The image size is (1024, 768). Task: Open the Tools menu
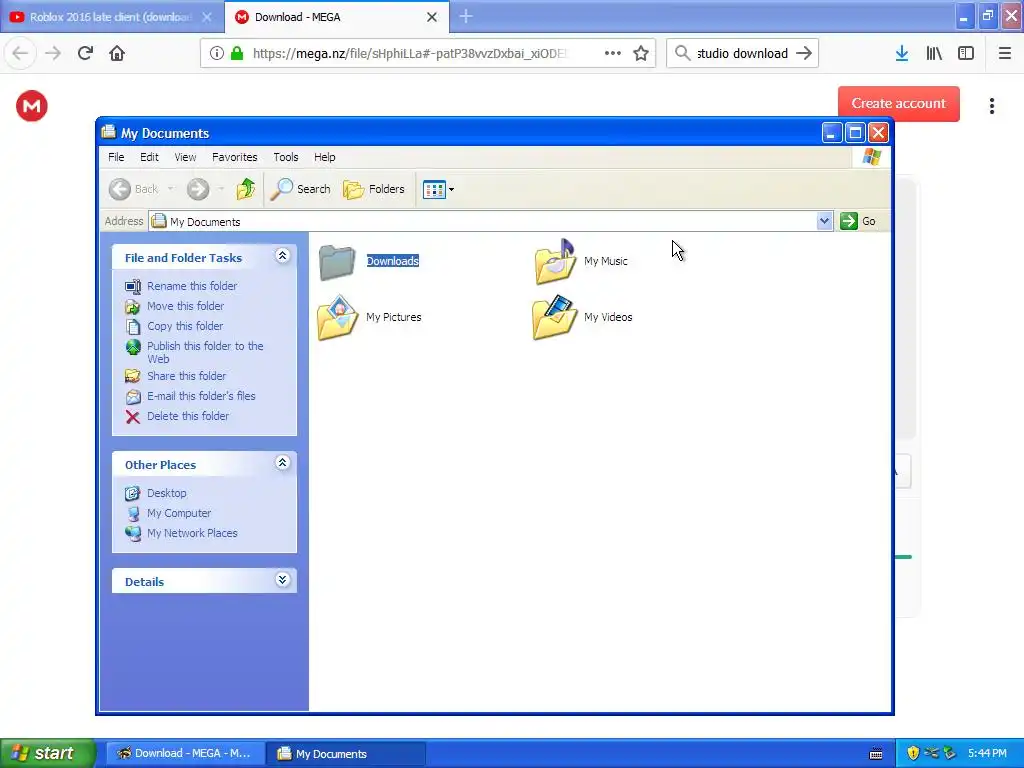click(285, 157)
